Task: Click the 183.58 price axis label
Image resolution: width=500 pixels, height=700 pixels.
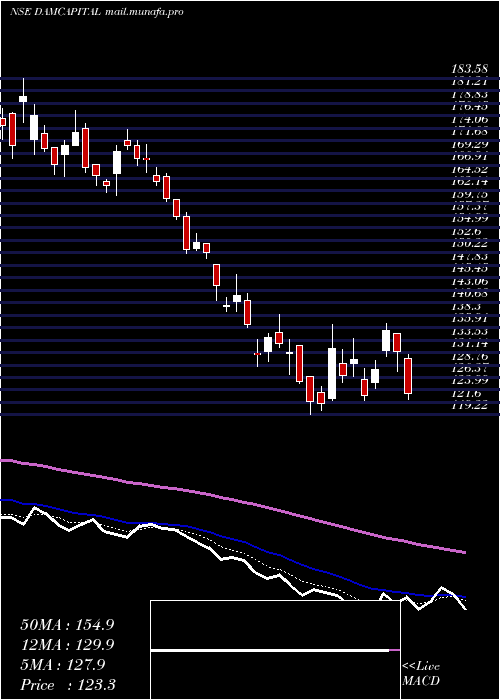Action: click(470, 69)
